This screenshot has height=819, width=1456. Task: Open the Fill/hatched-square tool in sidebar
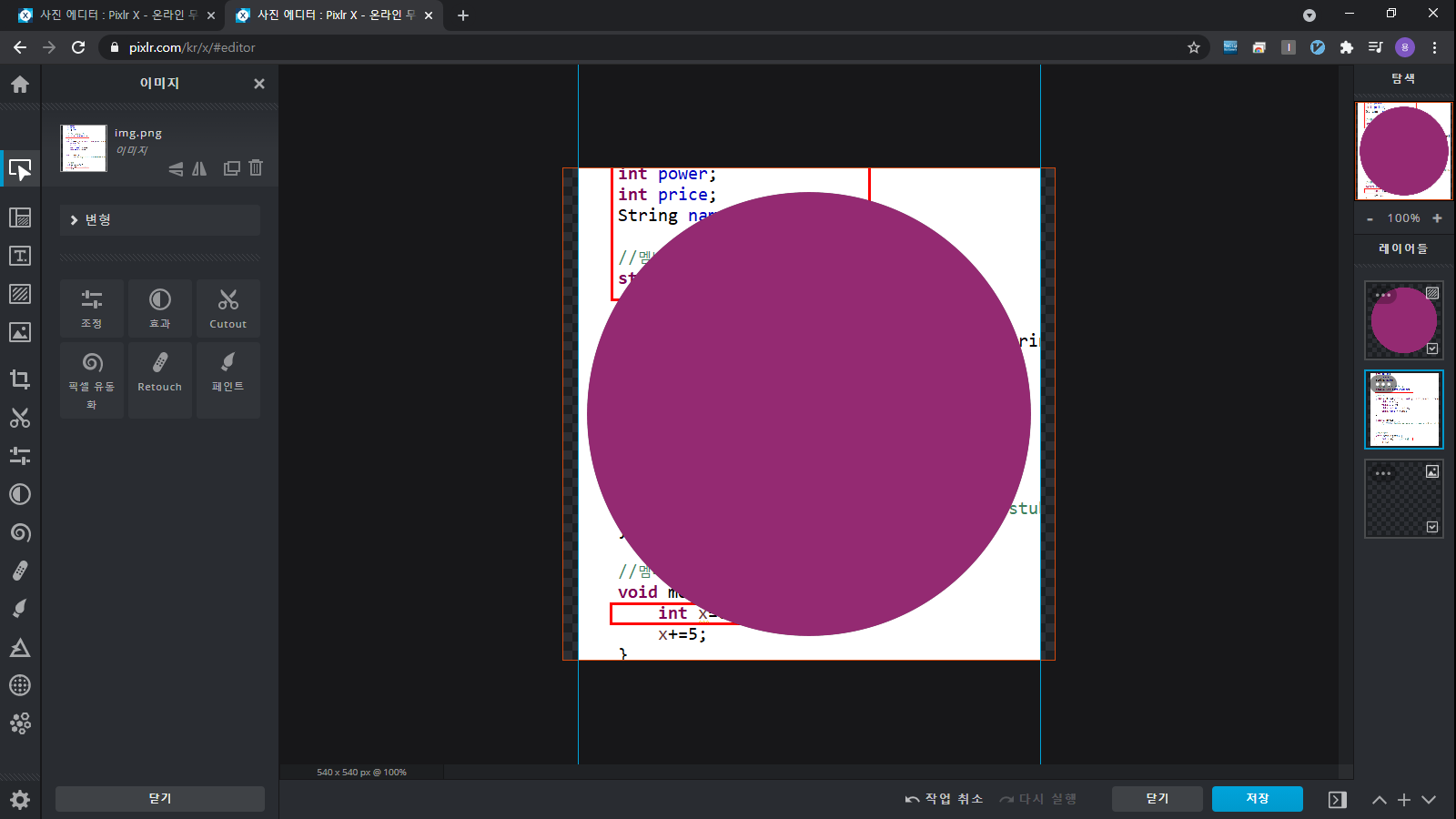(20, 294)
